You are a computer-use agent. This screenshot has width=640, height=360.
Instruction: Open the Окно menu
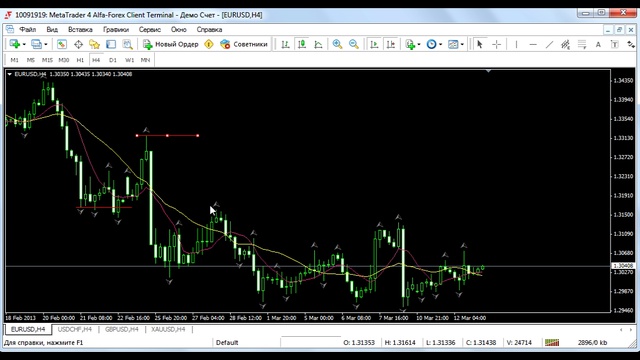point(179,29)
